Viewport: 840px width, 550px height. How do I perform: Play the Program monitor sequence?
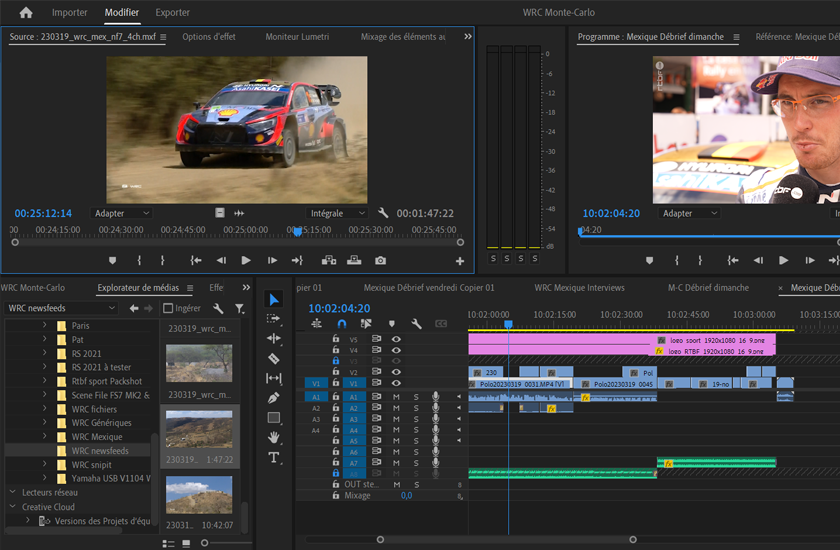pyautogui.click(x=783, y=260)
